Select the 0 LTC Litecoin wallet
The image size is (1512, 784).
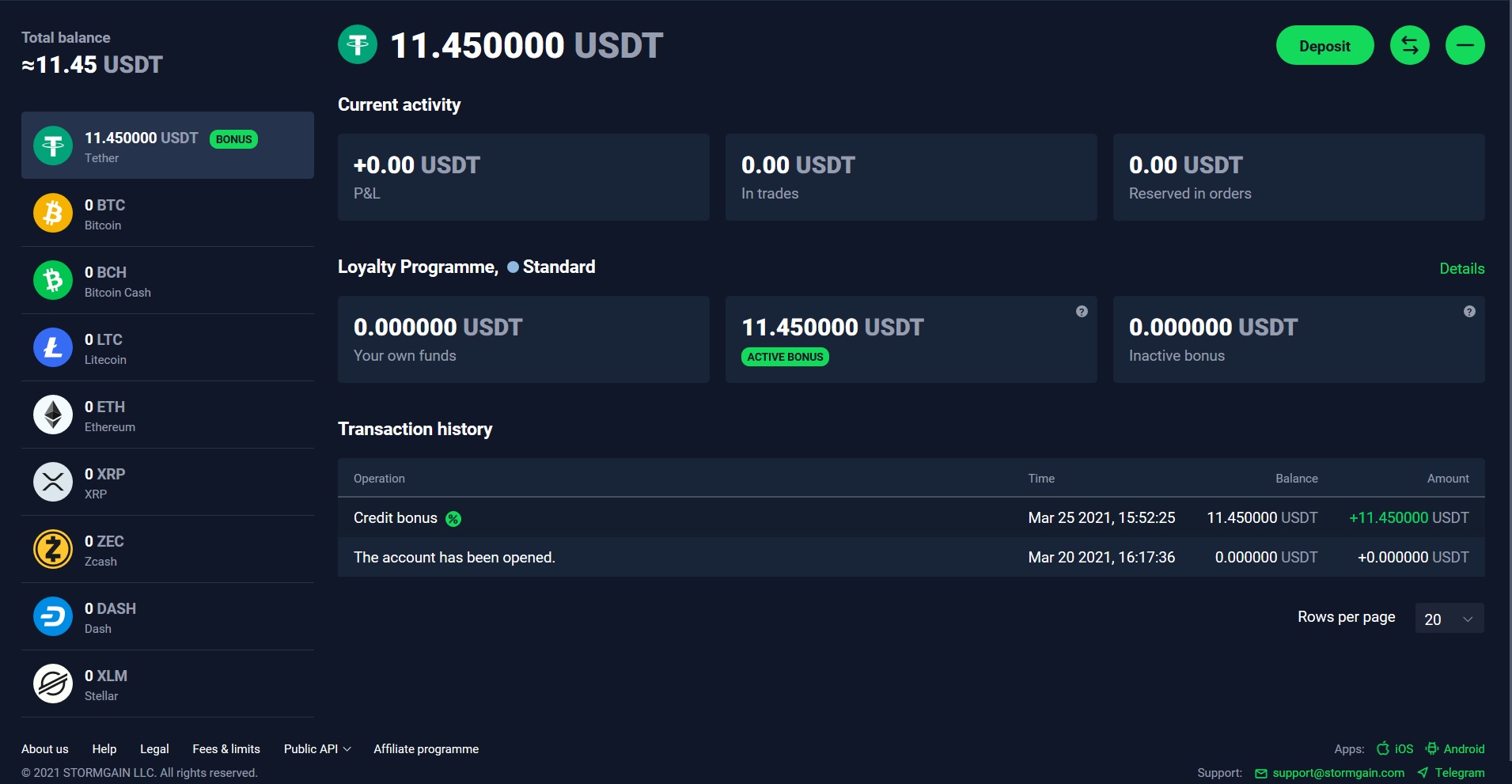pos(168,347)
